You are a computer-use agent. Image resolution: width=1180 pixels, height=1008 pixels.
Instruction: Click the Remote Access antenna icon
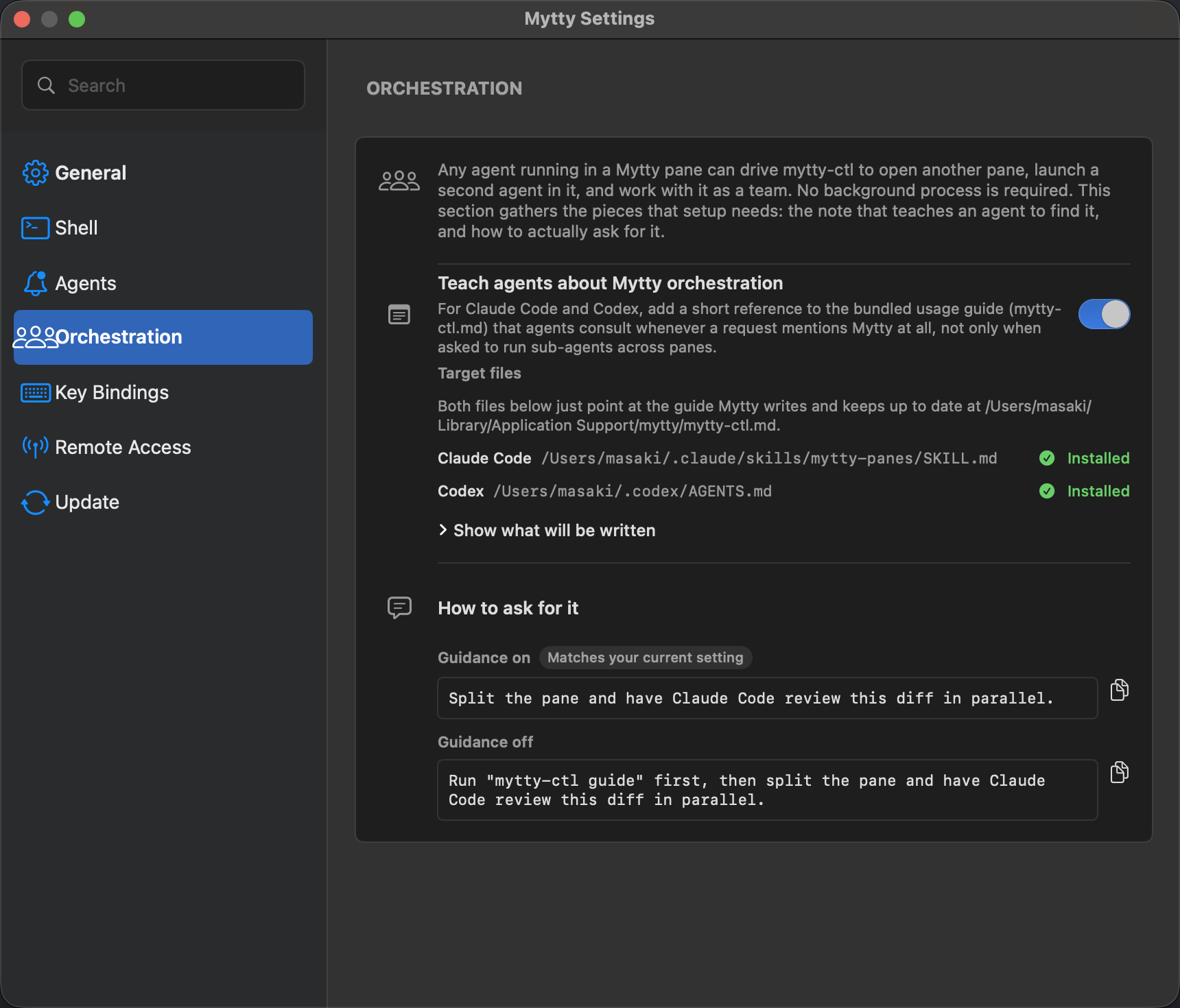[x=36, y=447]
